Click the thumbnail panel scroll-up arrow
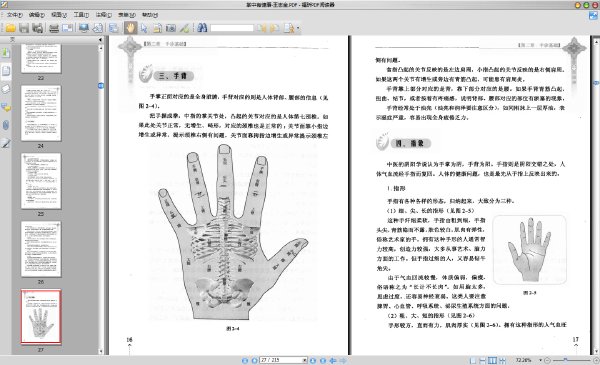 [101, 48]
